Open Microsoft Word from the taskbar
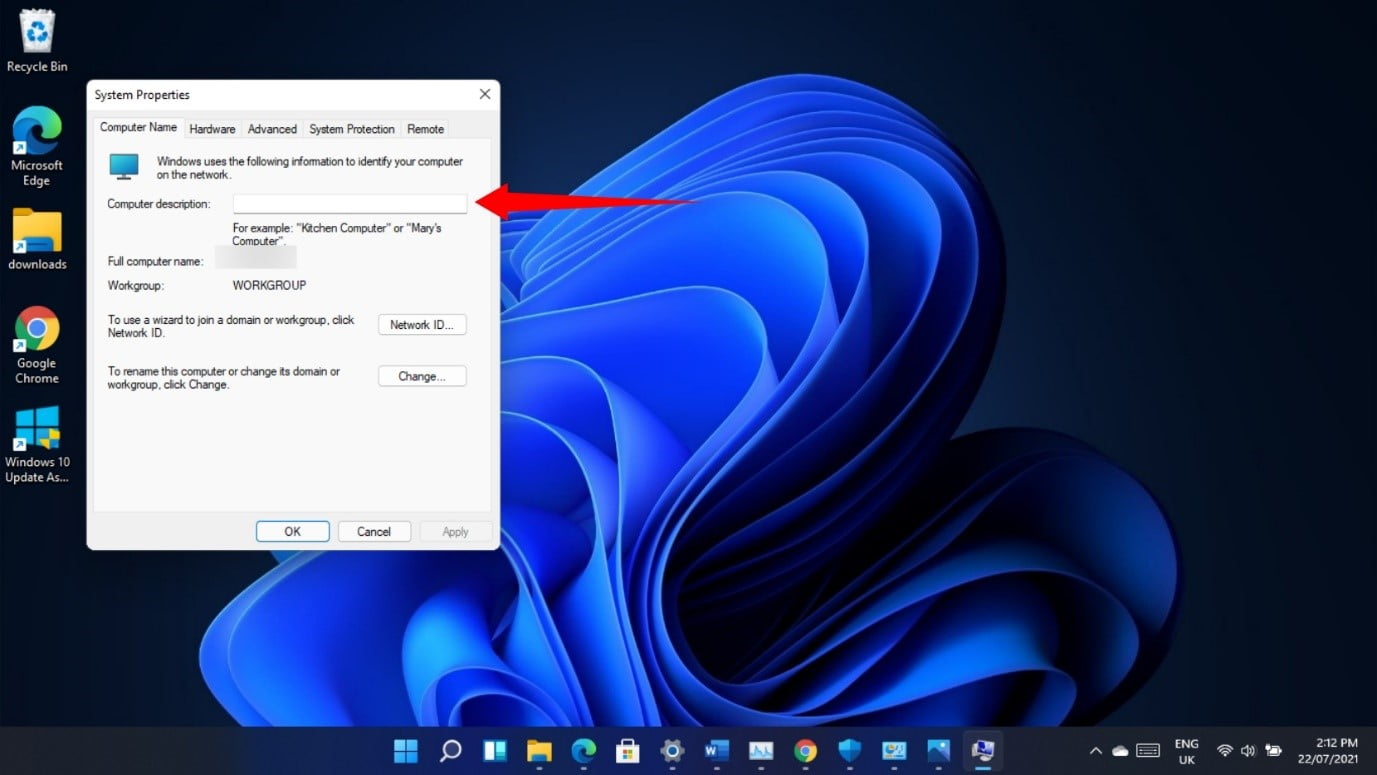This screenshot has height=775, width=1377. [716, 751]
